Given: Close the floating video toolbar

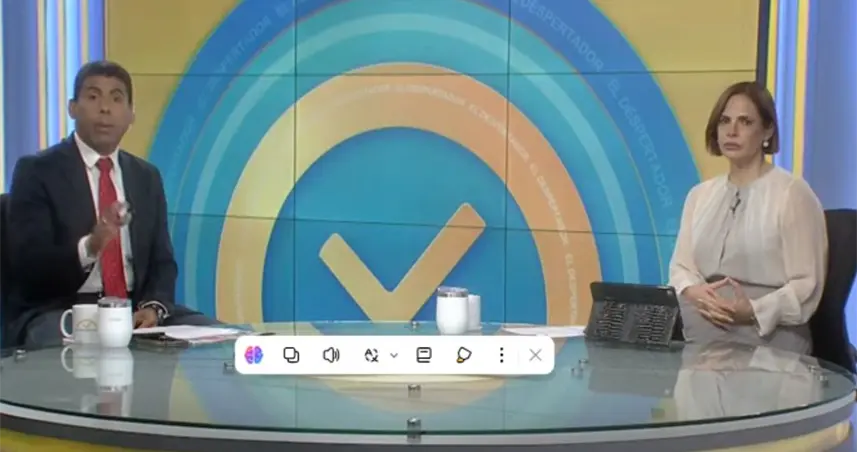Looking at the screenshot, I should click(x=535, y=355).
